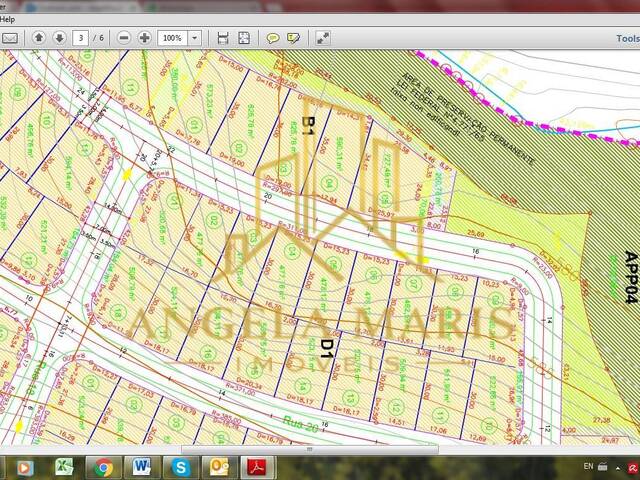Open the Tools pane
640x480 pixels.
[x=627, y=38]
